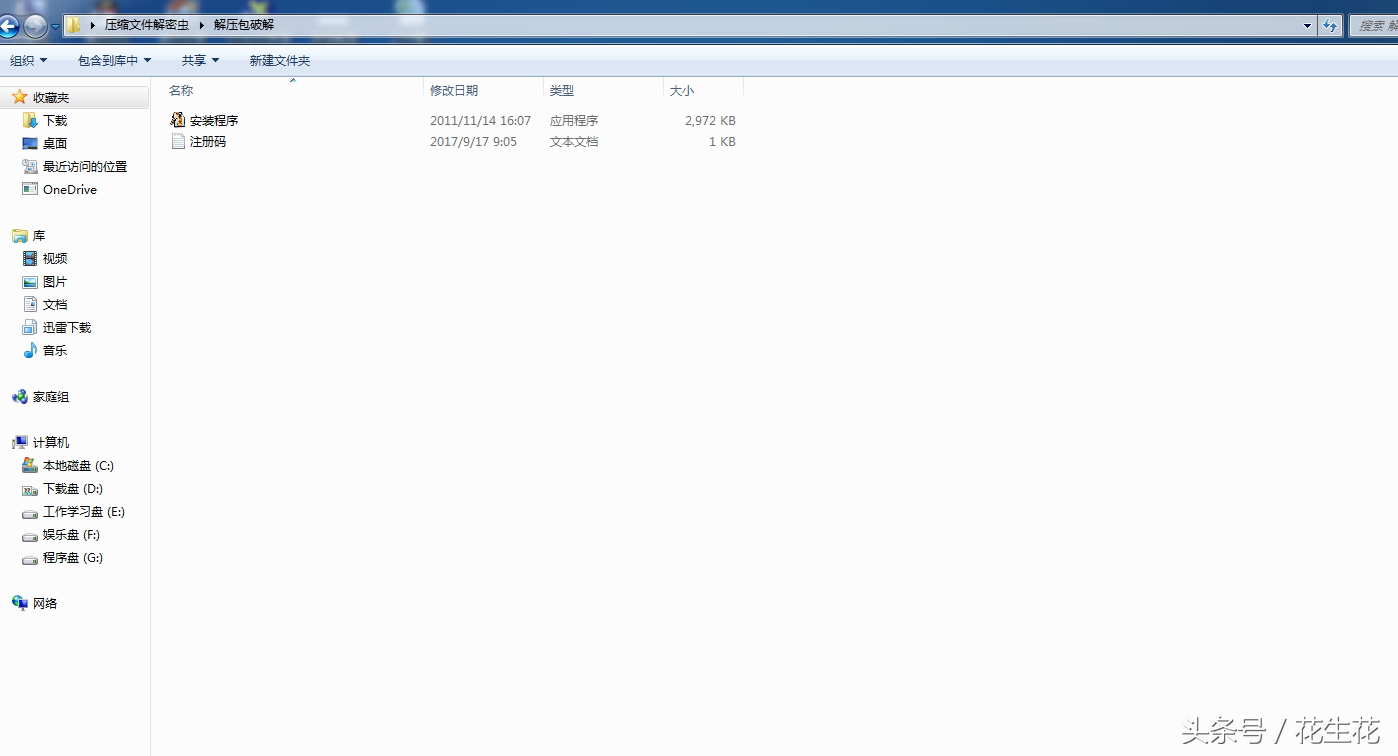
Task: Click the 下载 folder icon in favorites
Action: click(30, 120)
